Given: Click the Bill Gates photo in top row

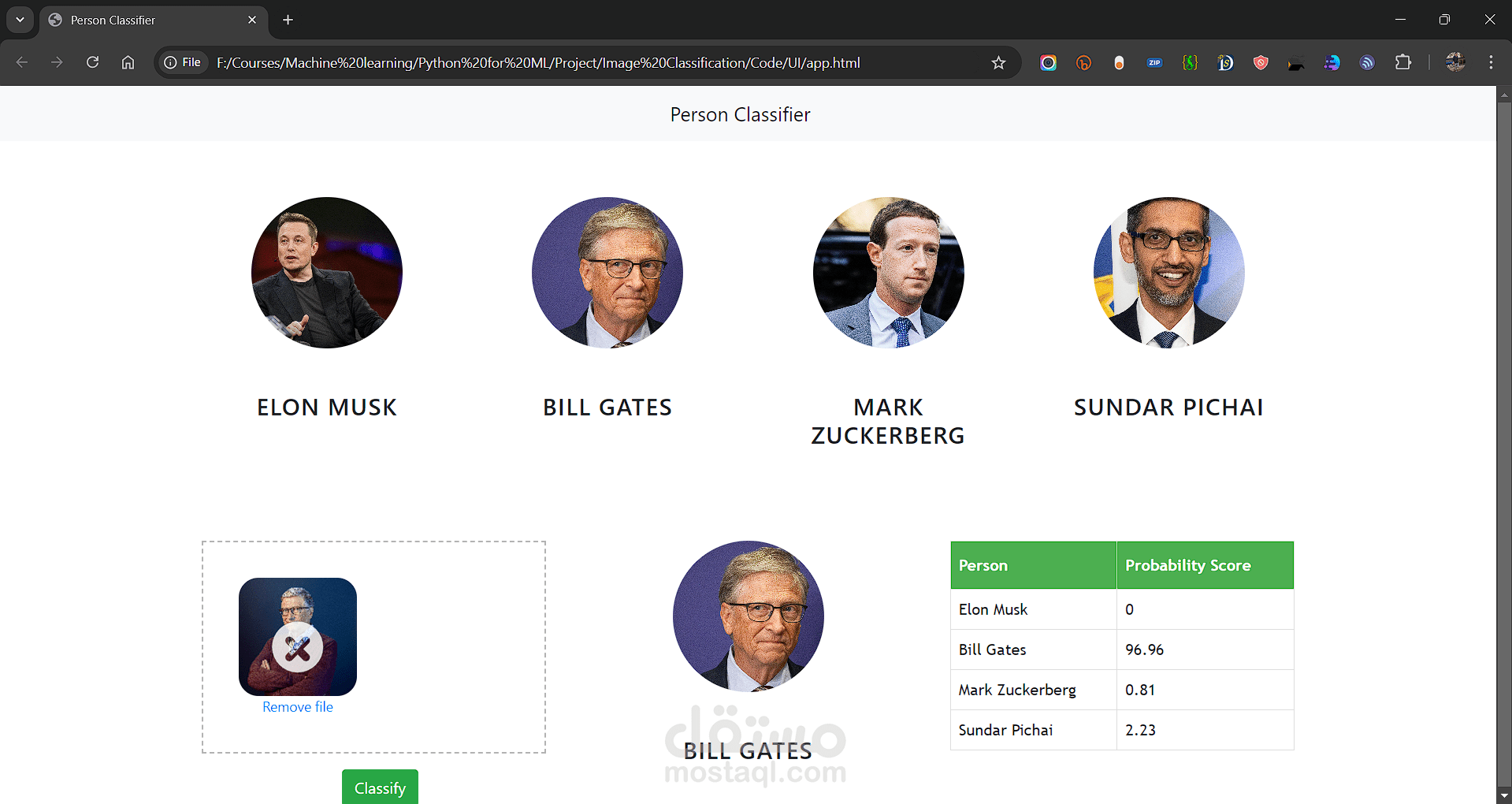Looking at the screenshot, I should [x=607, y=273].
